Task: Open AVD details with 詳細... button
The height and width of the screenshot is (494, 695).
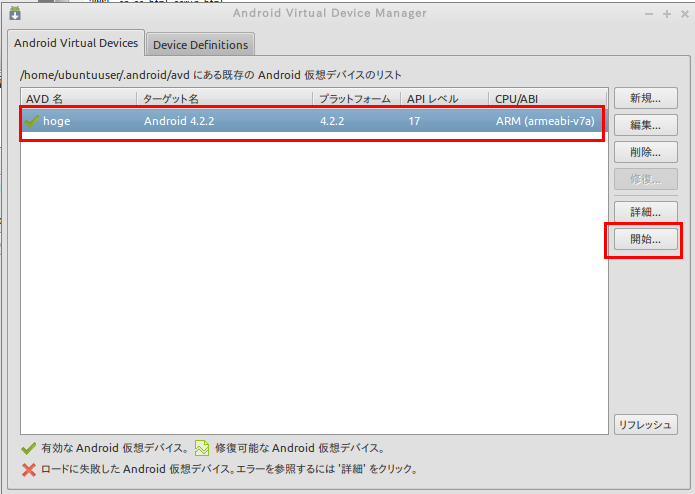Action: click(x=645, y=212)
